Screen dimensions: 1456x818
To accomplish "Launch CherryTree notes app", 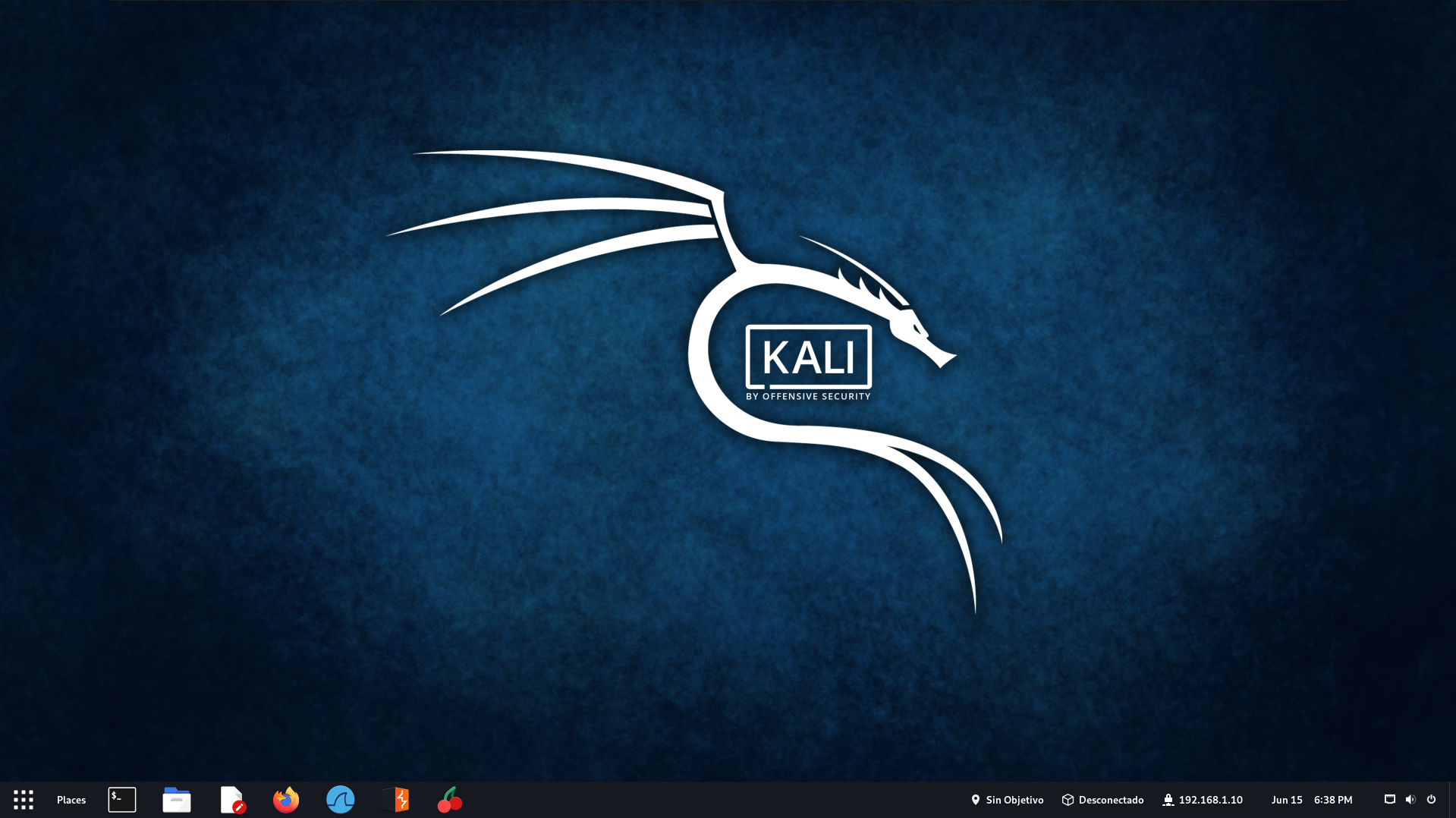I will [x=450, y=800].
